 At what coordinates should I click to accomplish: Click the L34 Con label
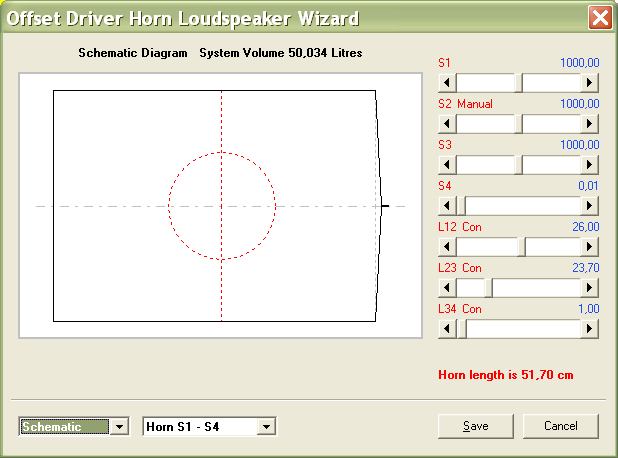click(x=460, y=309)
